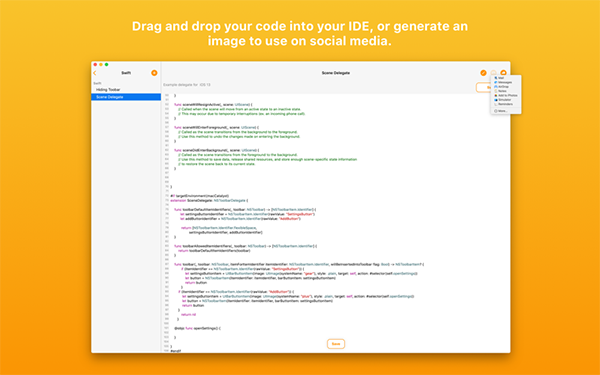The height and width of the screenshot is (375, 600).
Task: Select Notes from the share popup
Action: click(x=505, y=91)
